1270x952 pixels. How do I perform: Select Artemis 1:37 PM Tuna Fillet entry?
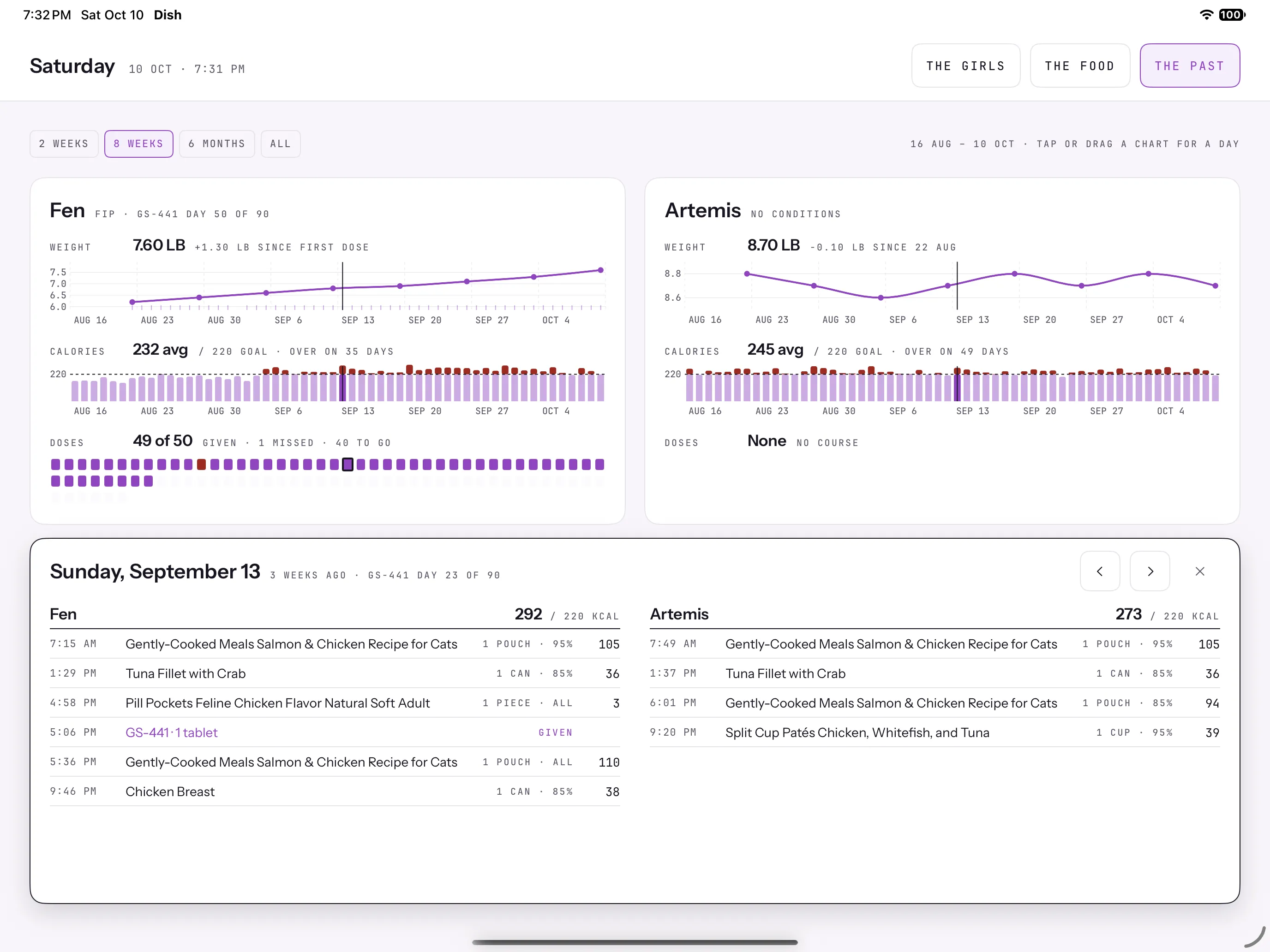click(x=935, y=673)
